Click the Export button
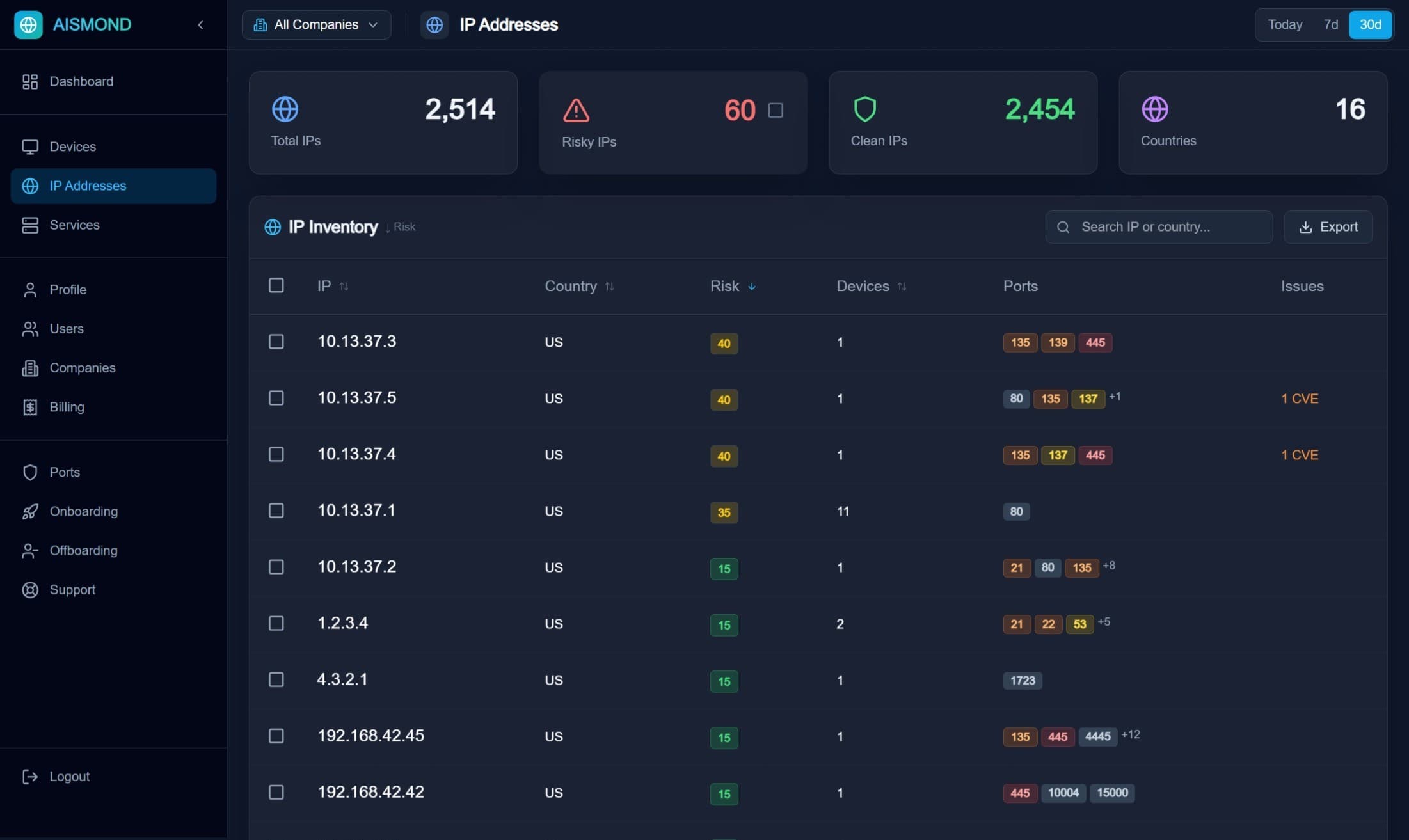The width and height of the screenshot is (1409, 840). click(1328, 226)
